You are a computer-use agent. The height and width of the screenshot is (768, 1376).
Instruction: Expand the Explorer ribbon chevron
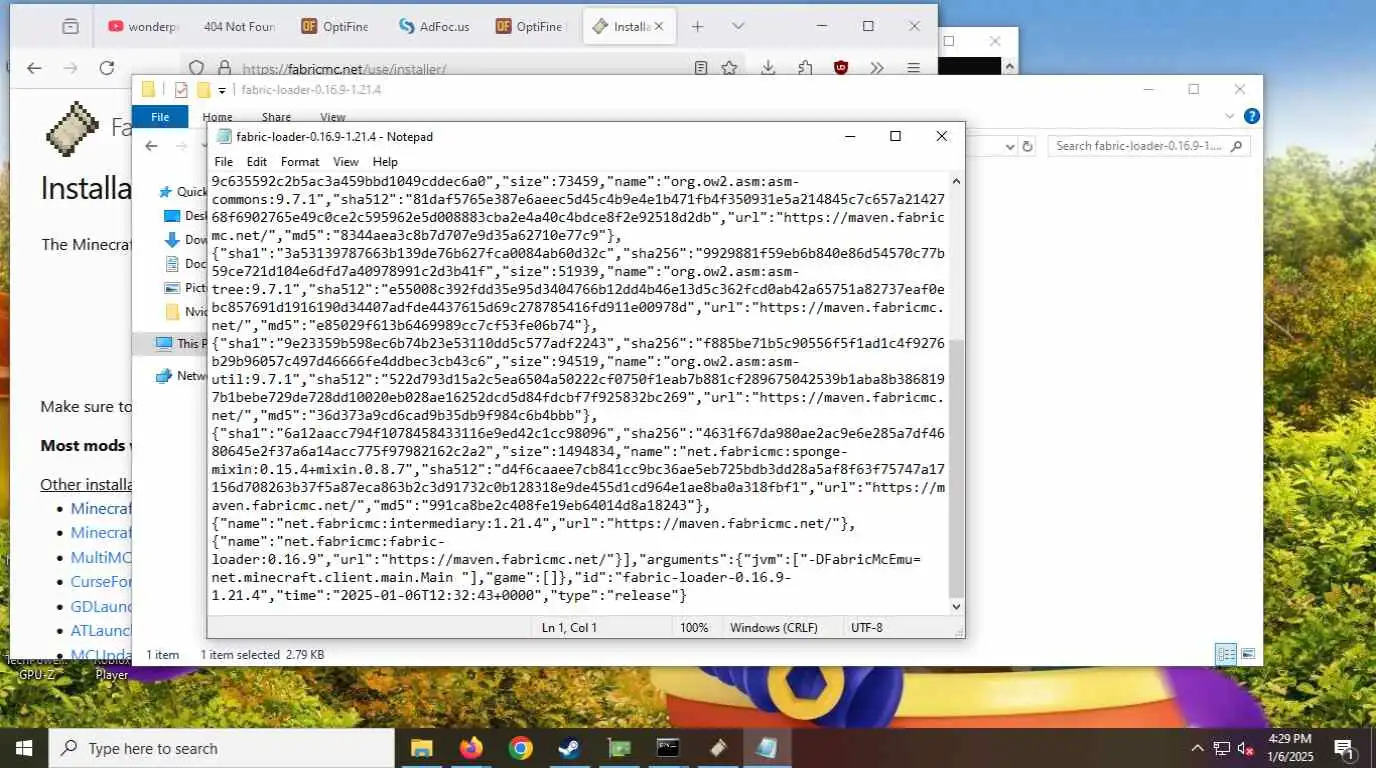tap(1229, 117)
